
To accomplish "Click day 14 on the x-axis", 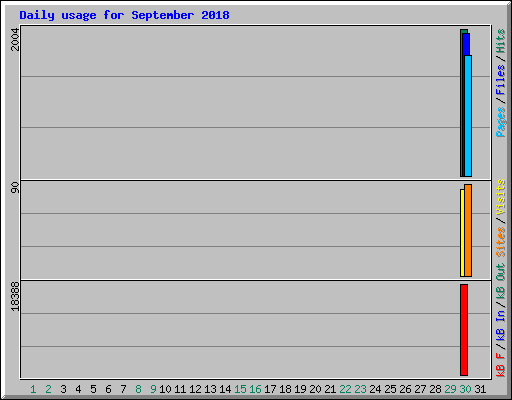I will point(225,389).
